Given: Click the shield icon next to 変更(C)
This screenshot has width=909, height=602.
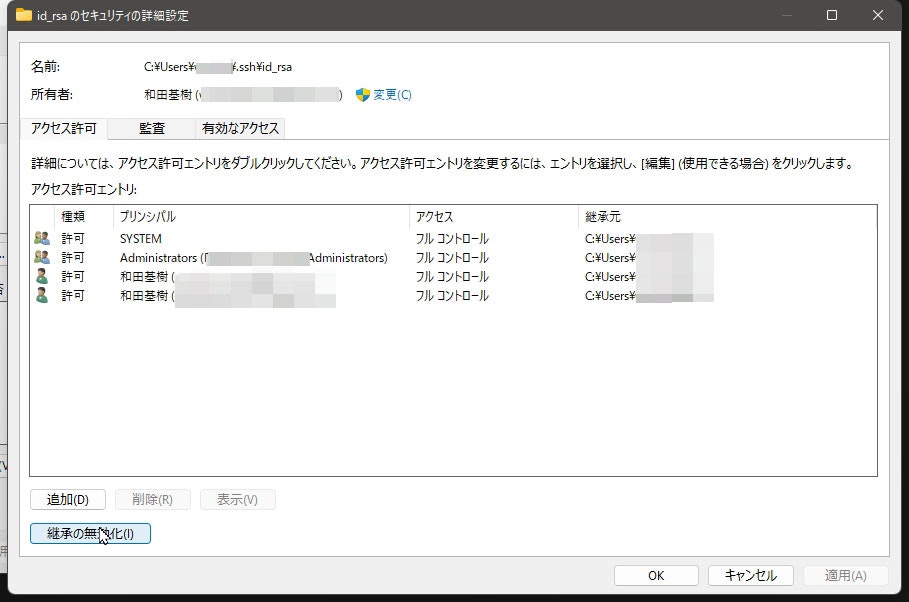Looking at the screenshot, I should pos(363,95).
